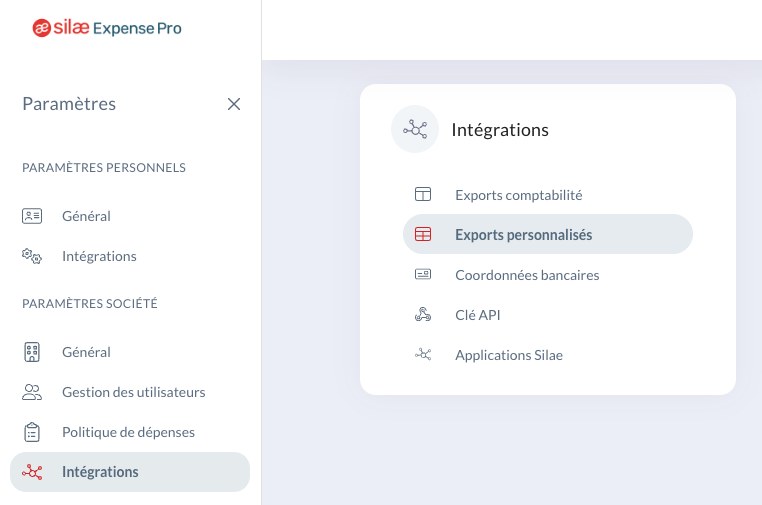Viewport: 762px width, 505px height.
Task: Open the Politique de dépenses settings
Action: tap(130, 432)
